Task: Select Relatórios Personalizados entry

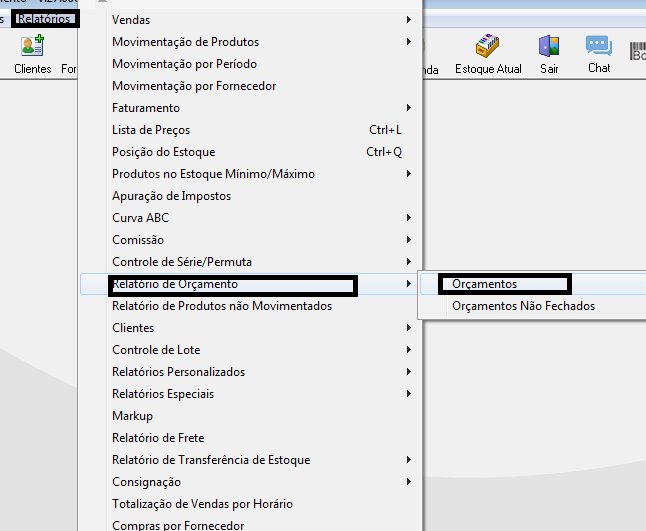Action: pos(250,372)
